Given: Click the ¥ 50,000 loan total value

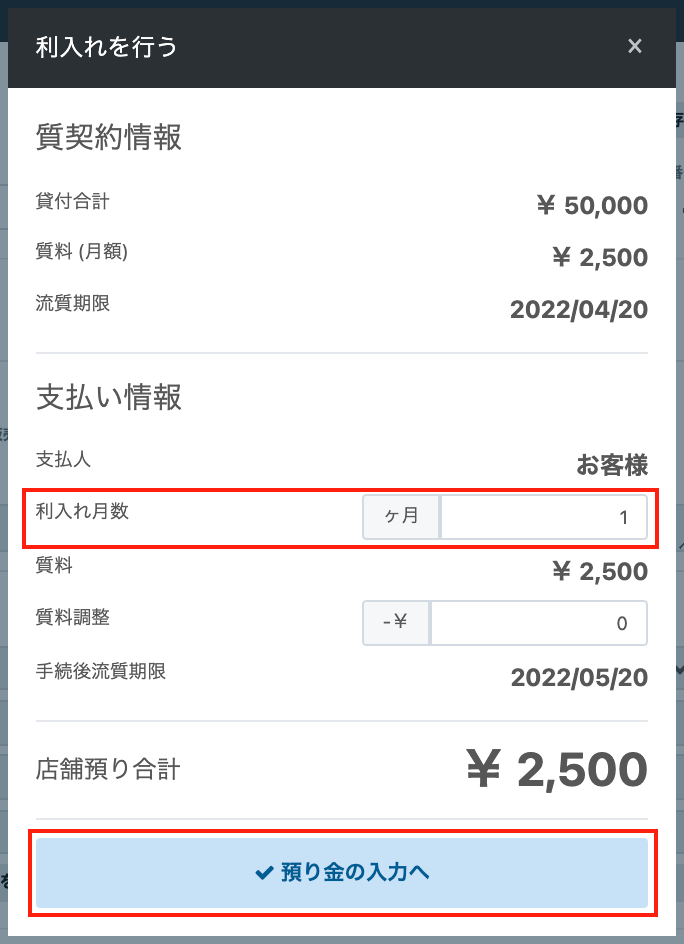Looking at the screenshot, I should point(592,206).
